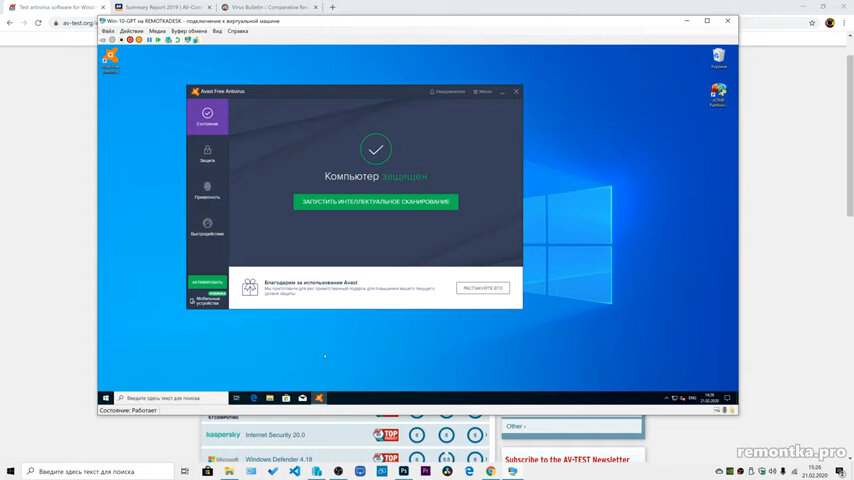Open Task View in the VM taskbar

pyautogui.click(x=236, y=398)
